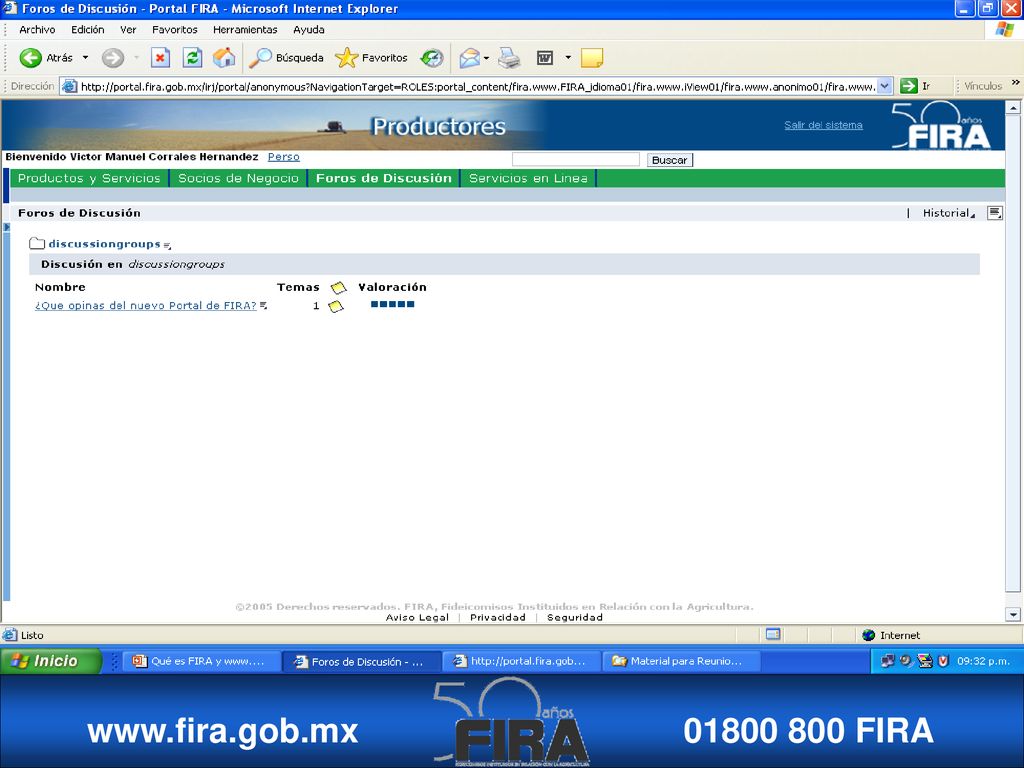Open the Historial dropdown
The height and width of the screenshot is (768, 1024).
[948, 213]
